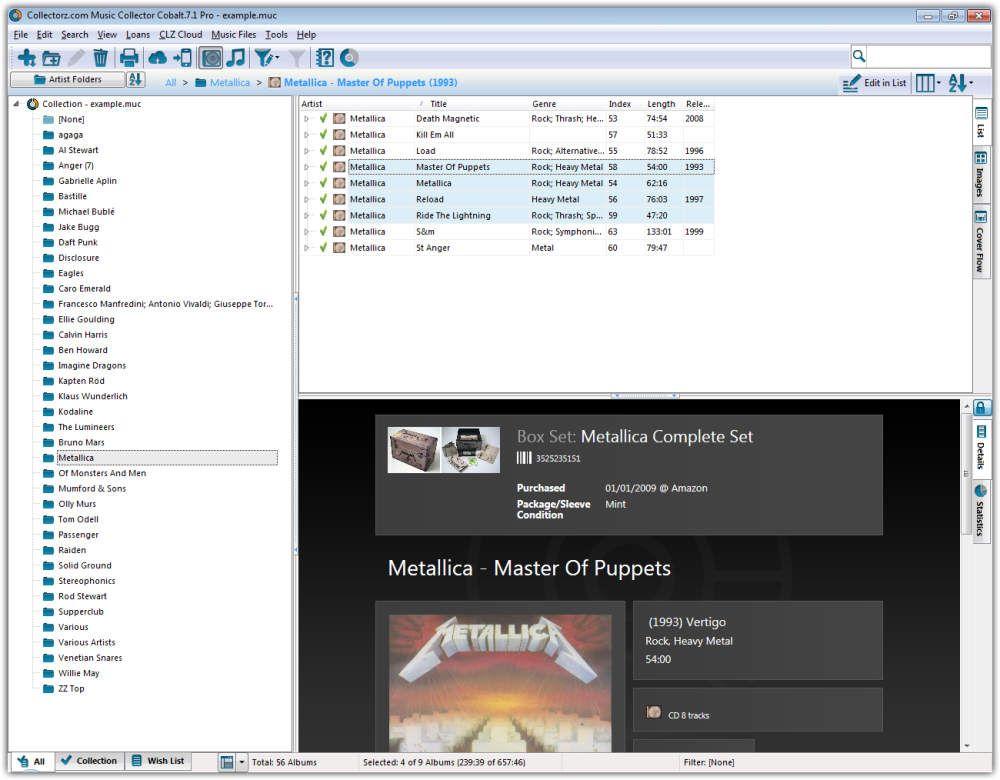The image size is (1000, 780).
Task: Open the filter funnel dropdown arrow
Action: (x=277, y=58)
